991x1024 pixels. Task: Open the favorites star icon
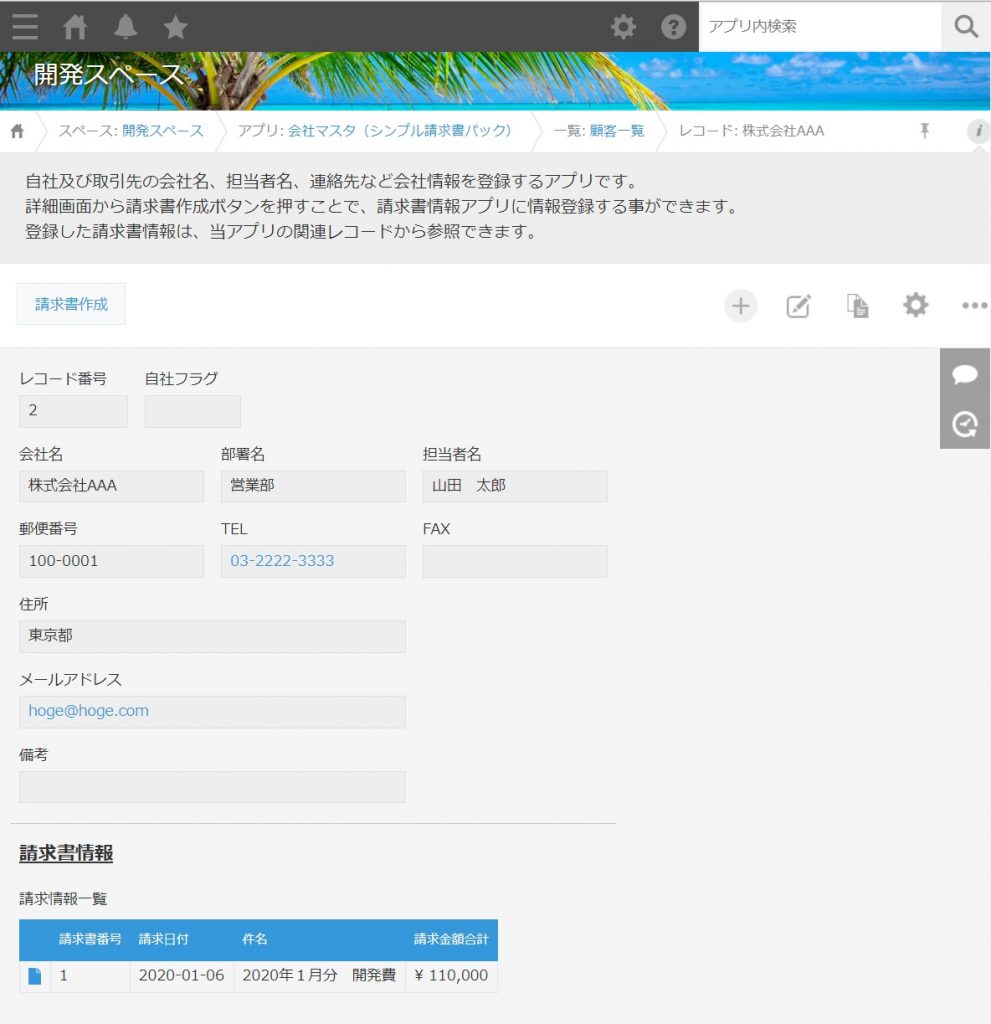point(175,27)
